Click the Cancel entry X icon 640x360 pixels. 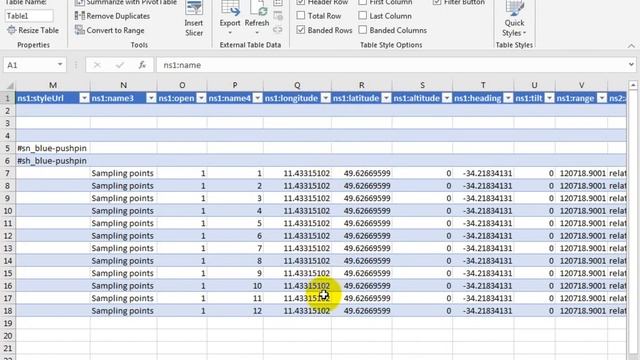coord(97,65)
